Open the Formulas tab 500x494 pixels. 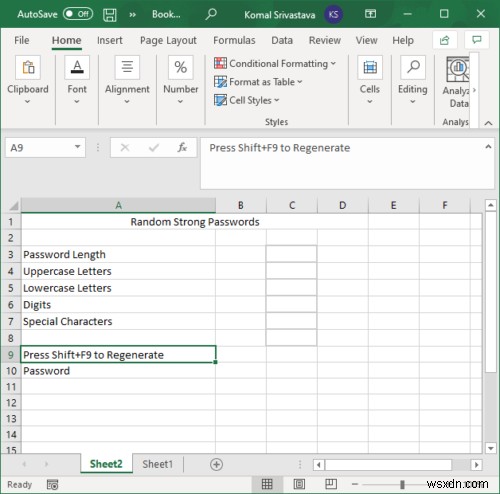[234, 40]
